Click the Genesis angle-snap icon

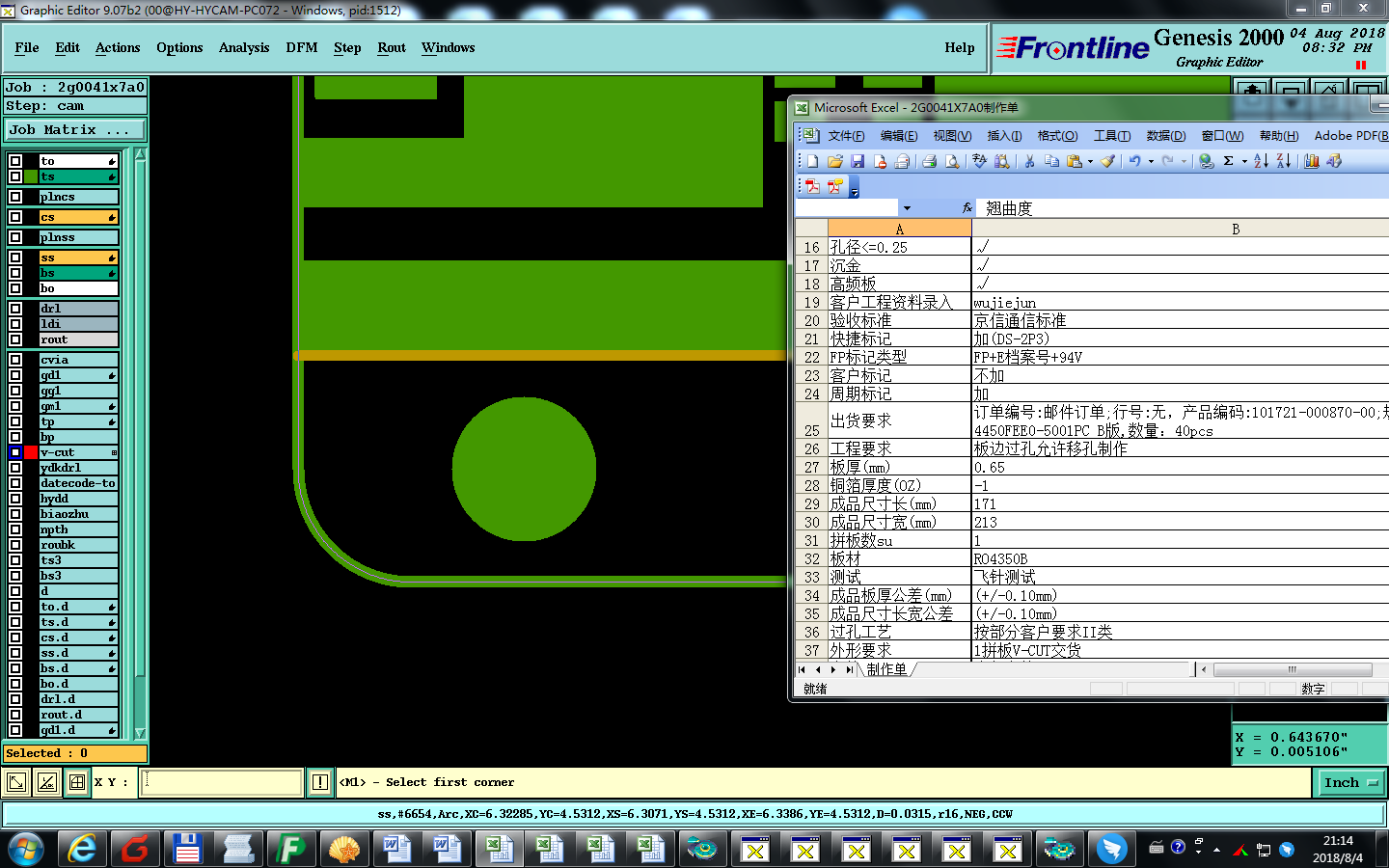pos(46,782)
